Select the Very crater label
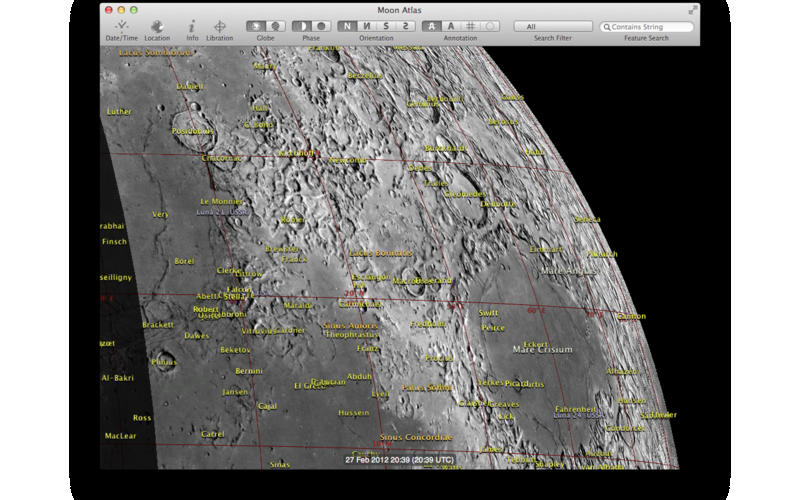 (160, 215)
